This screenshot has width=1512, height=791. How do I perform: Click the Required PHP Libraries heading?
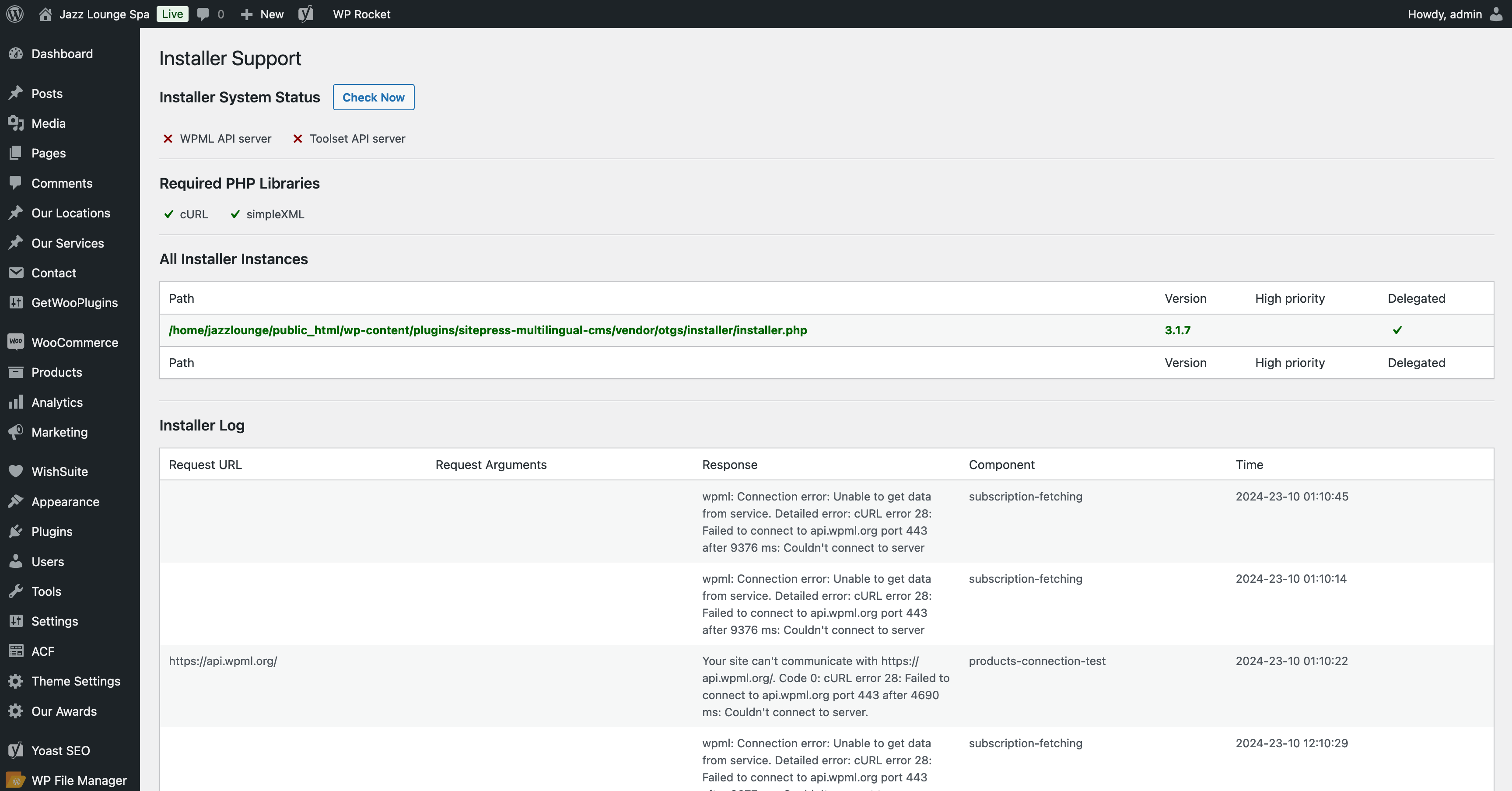pos(239,183)
